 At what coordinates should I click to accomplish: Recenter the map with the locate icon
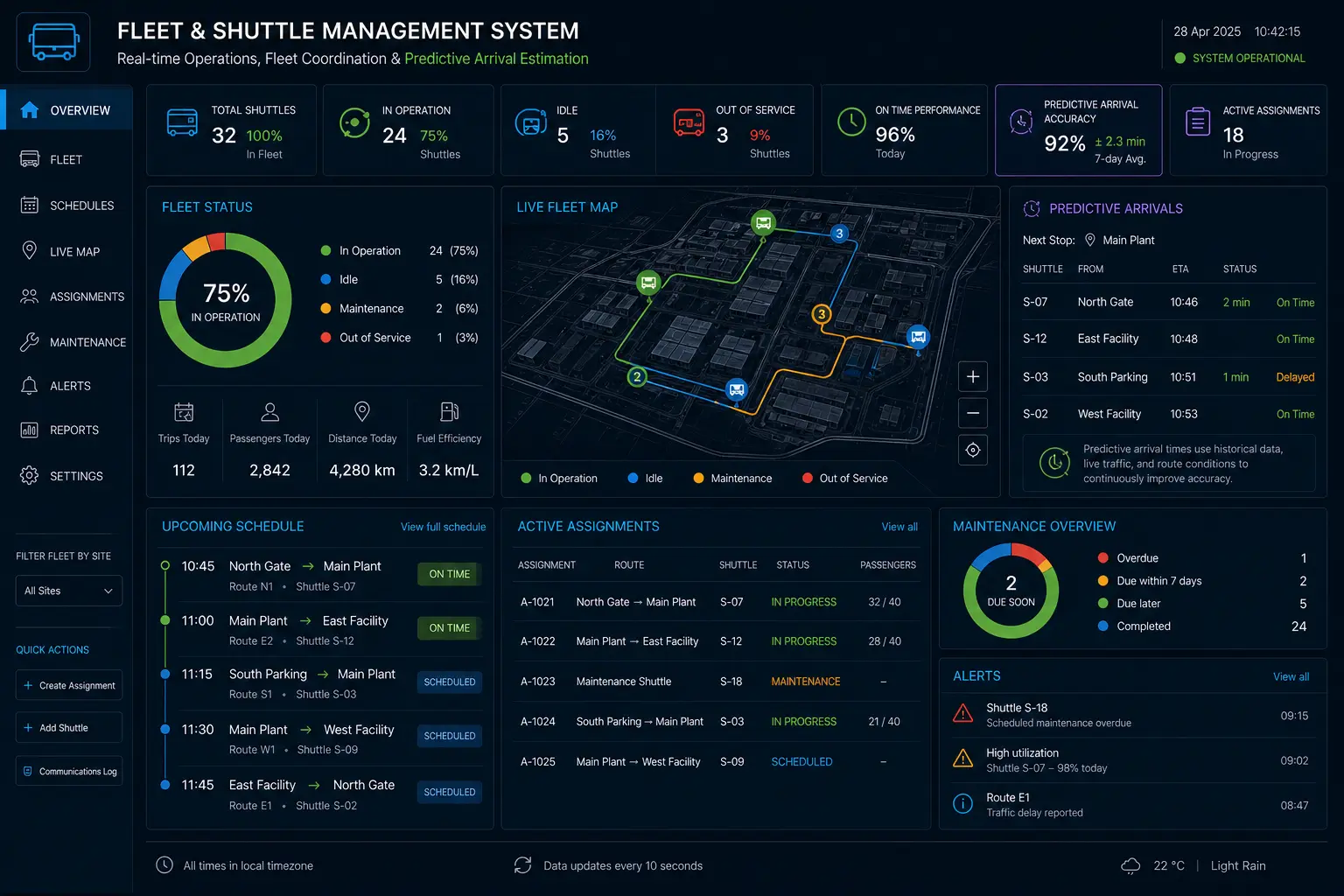[x=973, y=450]
